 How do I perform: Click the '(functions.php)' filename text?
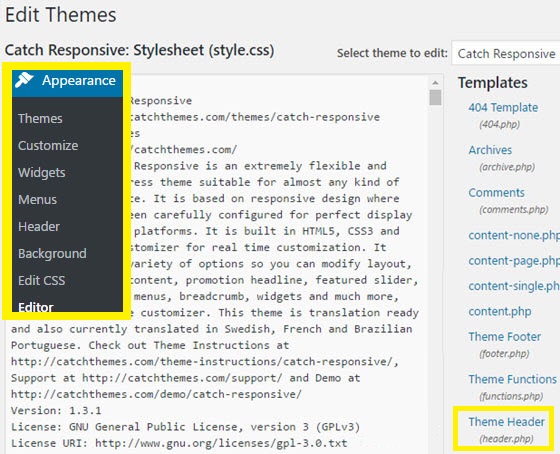click(x=511, y=396)
